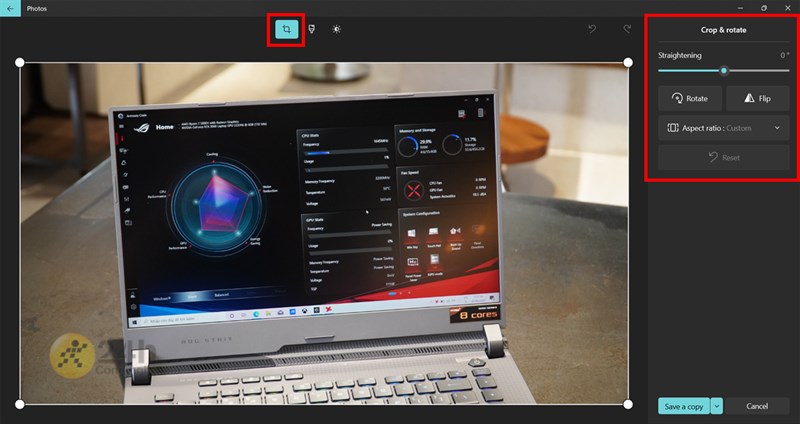This screenshot has width=800, height=424.
Task: Click the Redo arrow icon
Action: (627, 29)
